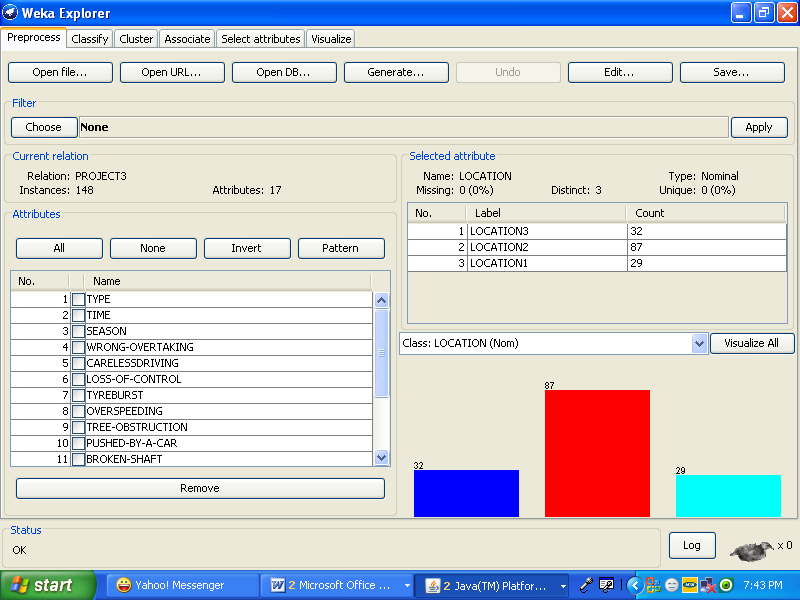The image size is (800, 600).
Task: Click the attribute list scroll-down arrow
Action: point(381,457)
